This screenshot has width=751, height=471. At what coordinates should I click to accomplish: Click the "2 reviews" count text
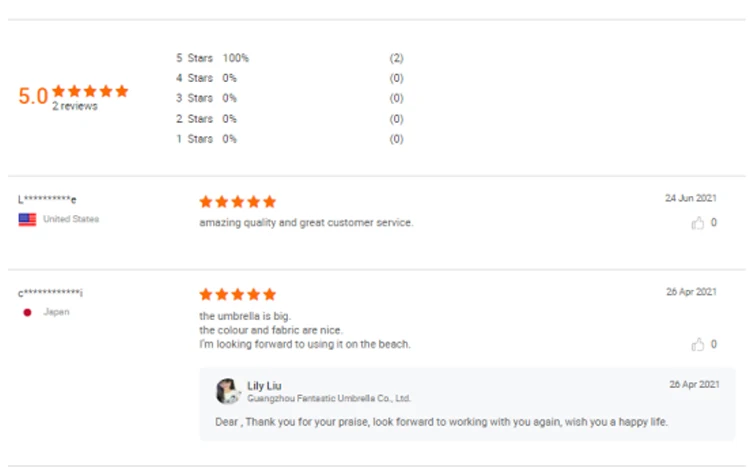(x=75, y=106)
